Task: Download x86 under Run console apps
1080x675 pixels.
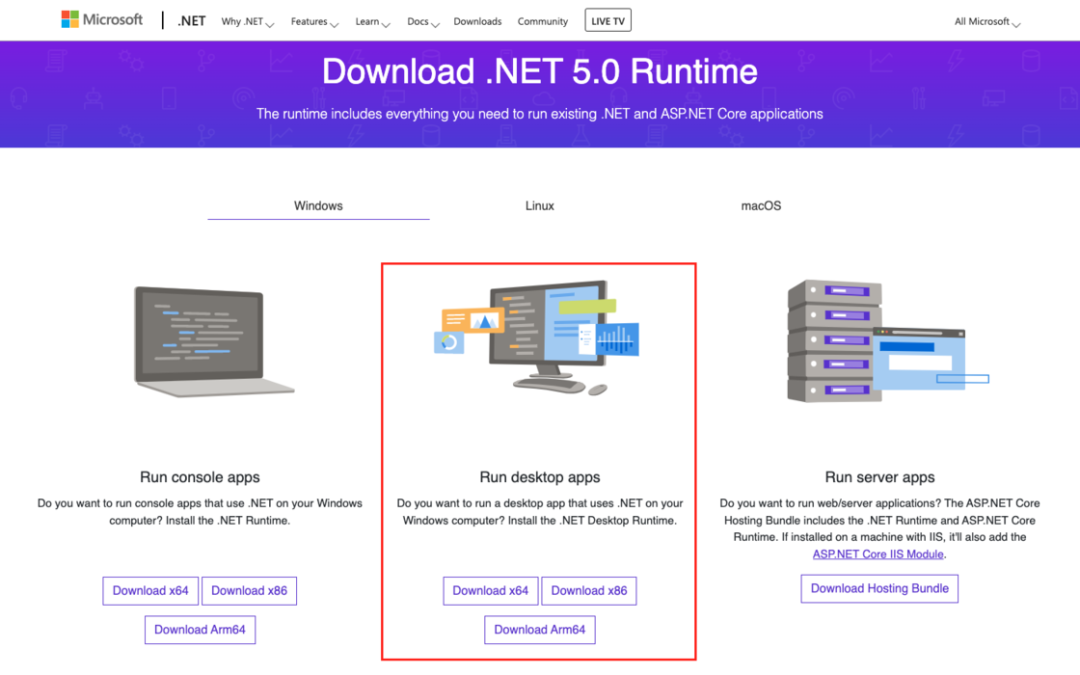Action: 249,591
